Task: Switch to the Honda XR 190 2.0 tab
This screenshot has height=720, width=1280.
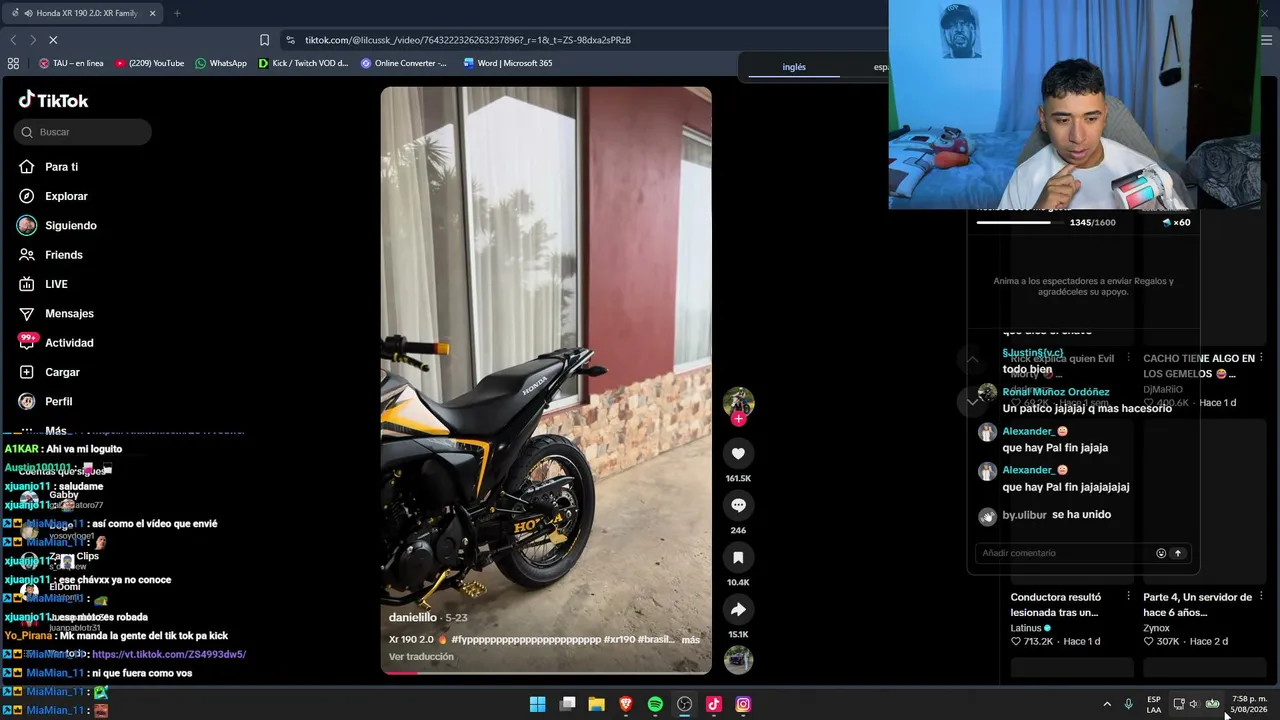Action: [84, 13]
